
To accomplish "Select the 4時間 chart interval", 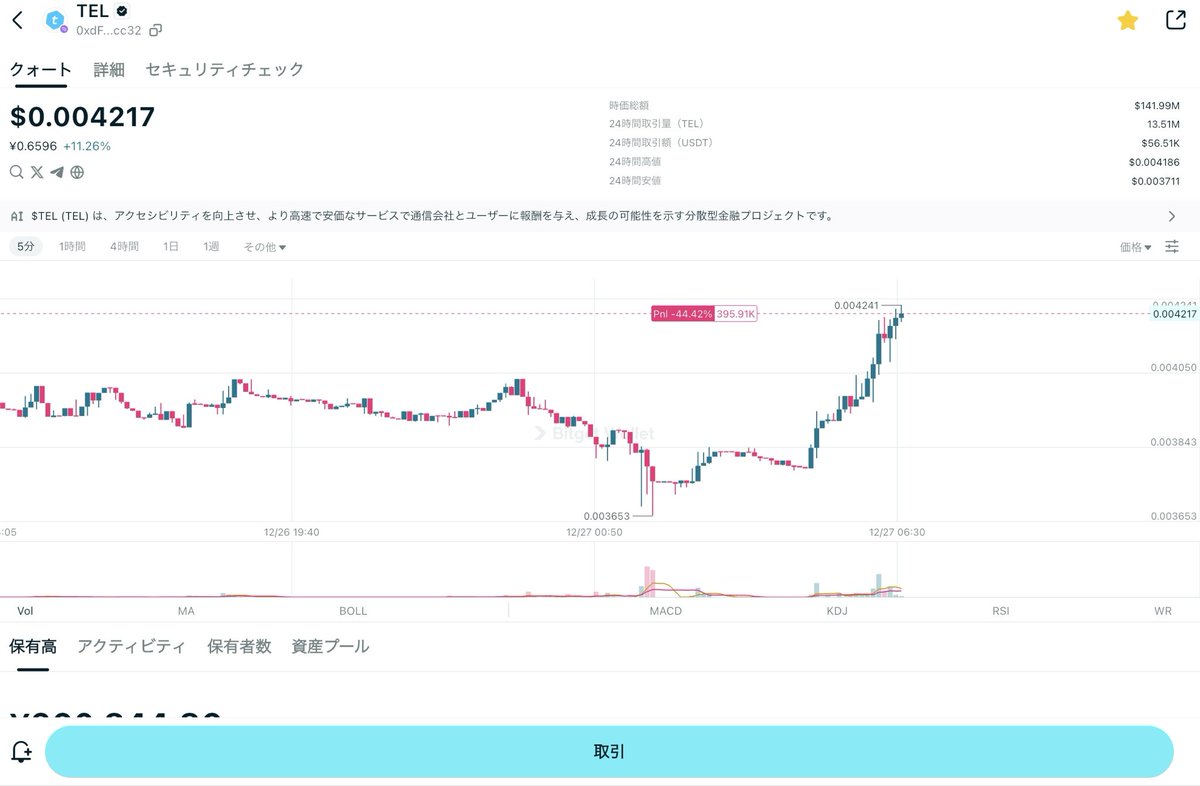I will pos(124,246).
